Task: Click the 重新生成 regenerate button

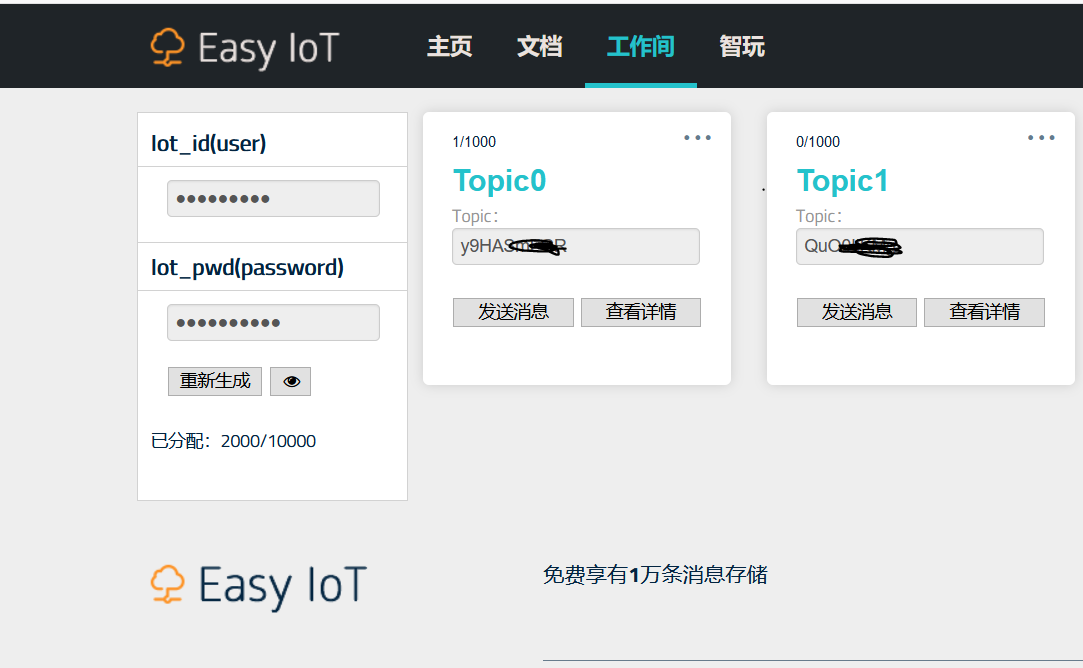Action: click(215, 381)
